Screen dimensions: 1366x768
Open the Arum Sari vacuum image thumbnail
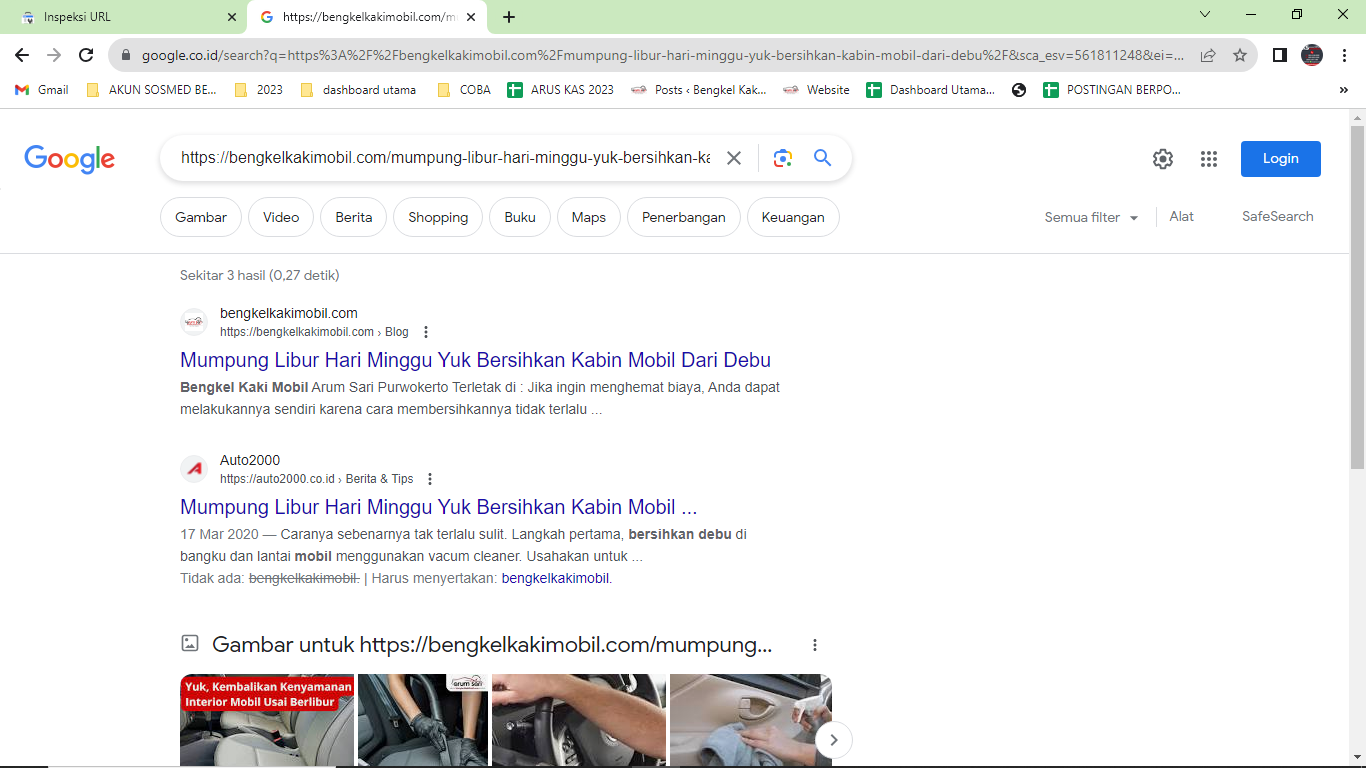point(423,720)
